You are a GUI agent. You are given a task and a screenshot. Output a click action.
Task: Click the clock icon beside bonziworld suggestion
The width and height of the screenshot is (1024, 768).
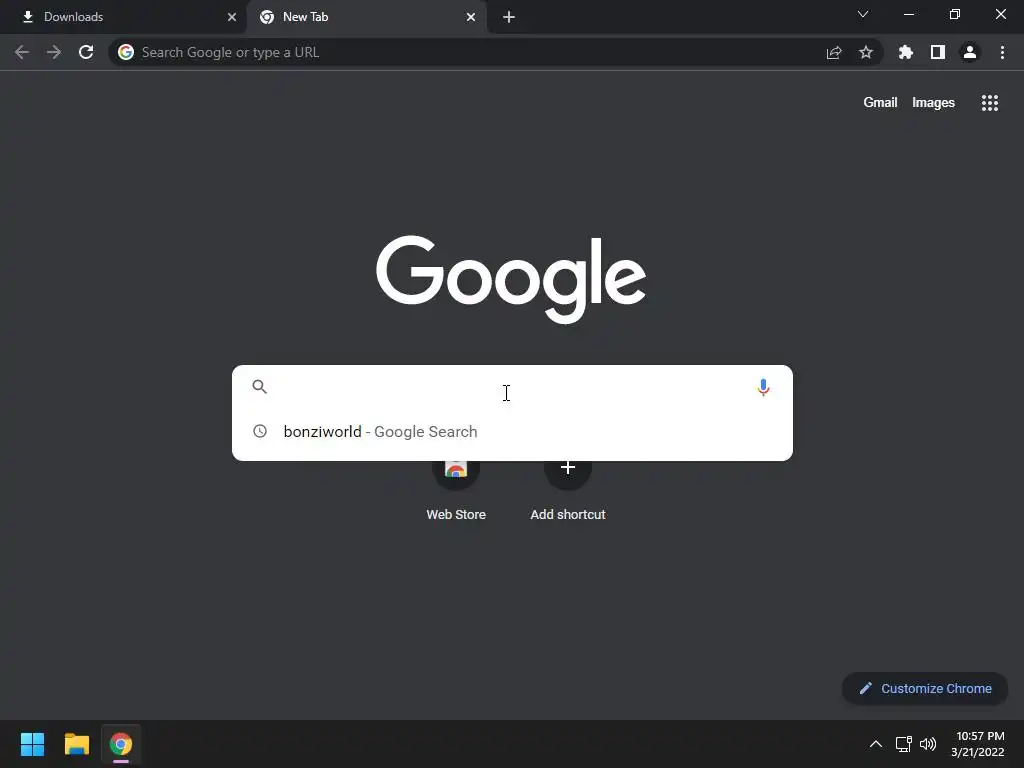(260, 431)
